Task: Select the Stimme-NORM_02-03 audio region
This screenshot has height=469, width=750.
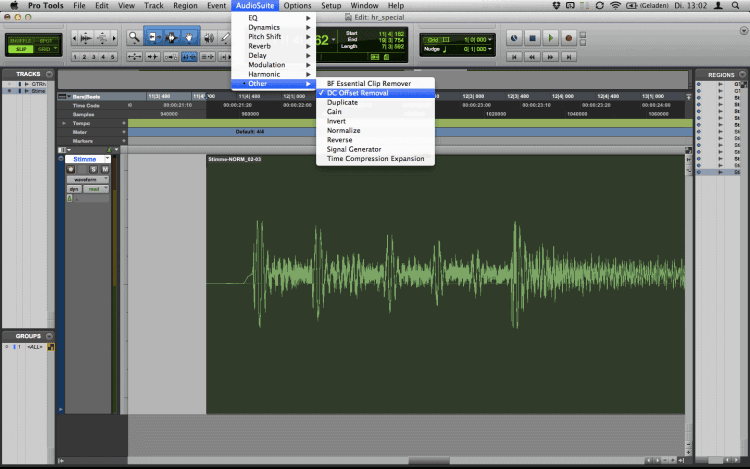Action: click(445, 284)
